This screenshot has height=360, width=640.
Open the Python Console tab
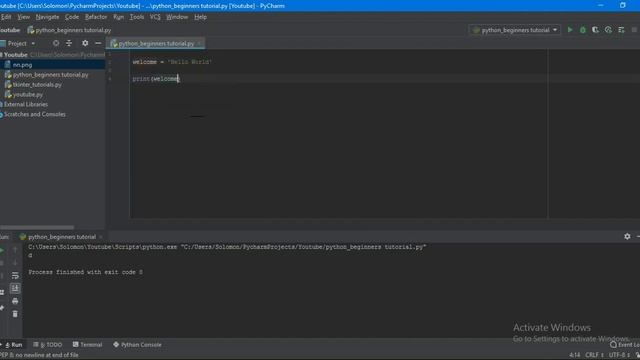137,345
